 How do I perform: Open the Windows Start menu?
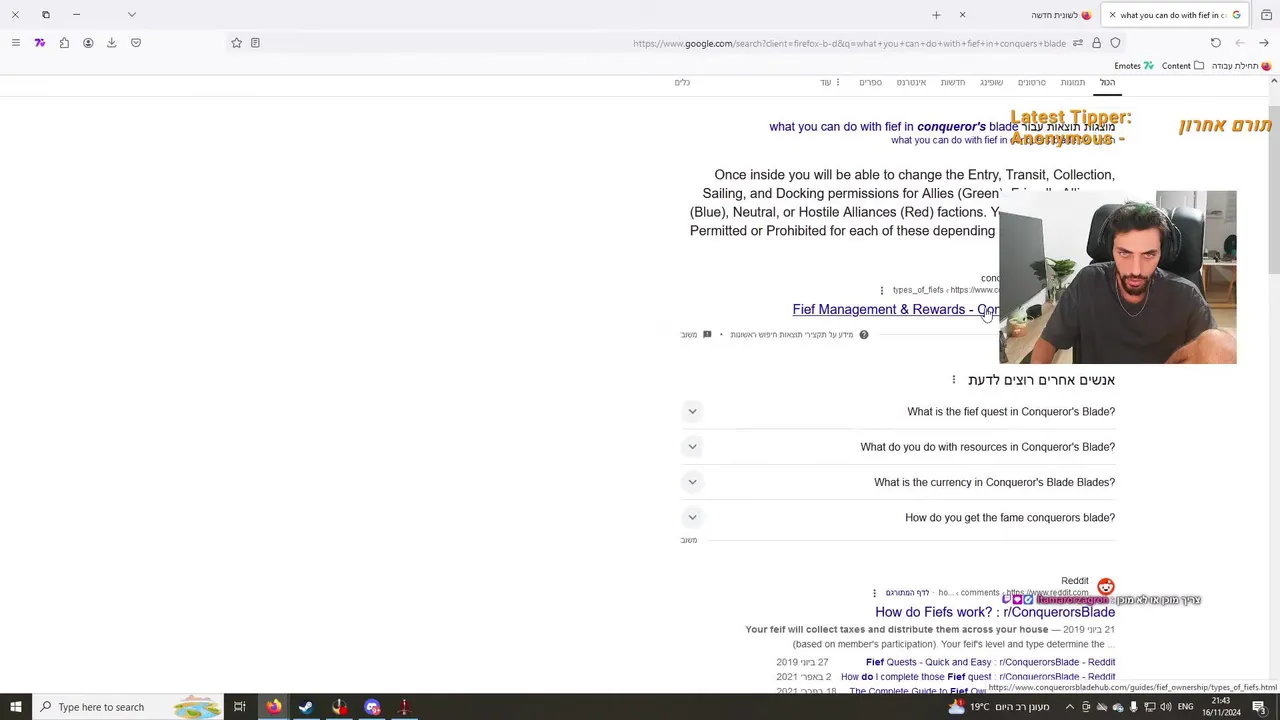16,707
